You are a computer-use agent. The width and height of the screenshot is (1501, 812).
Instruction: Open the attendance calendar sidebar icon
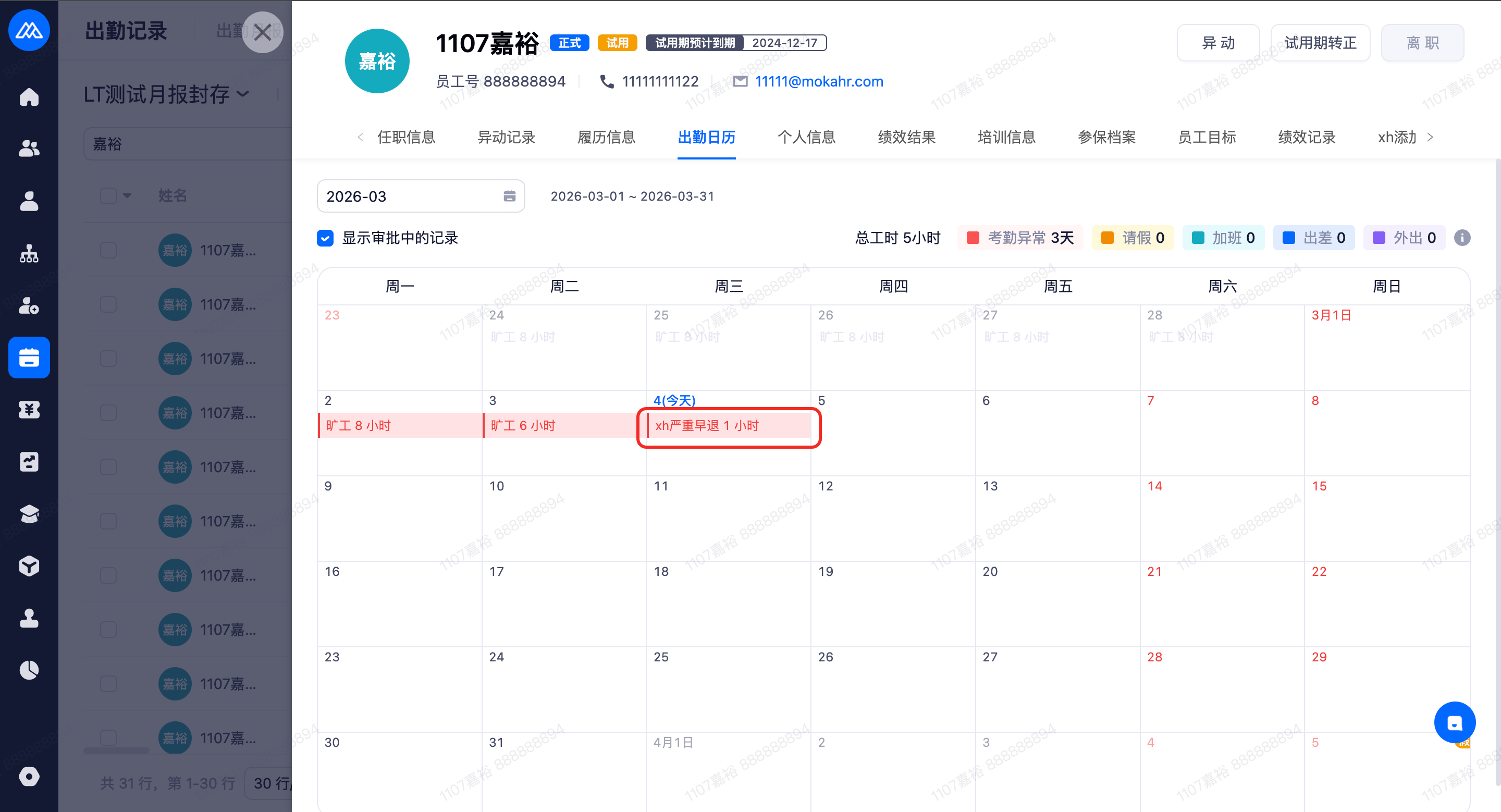pyautogui.click(x=29, y=357)
